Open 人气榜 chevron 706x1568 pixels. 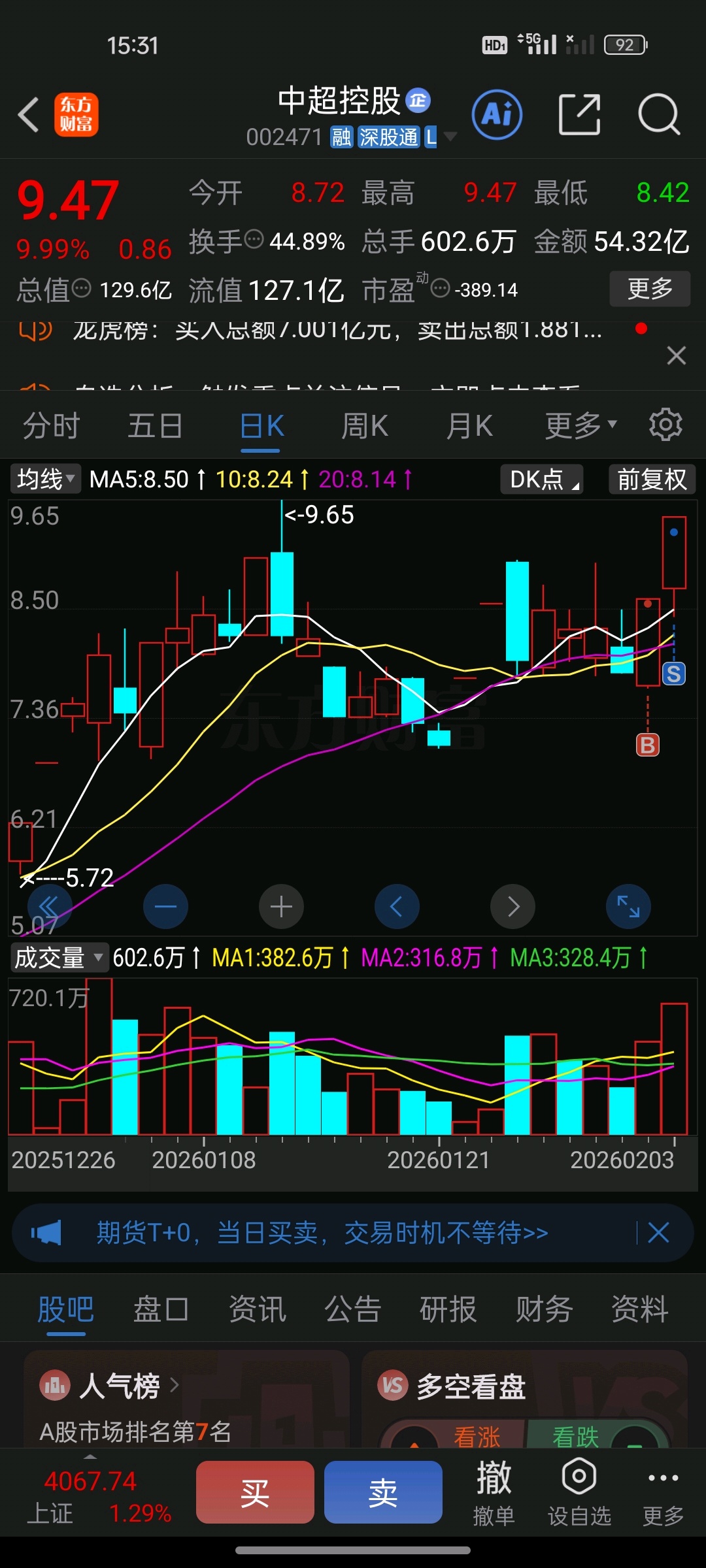(174, 1384)
